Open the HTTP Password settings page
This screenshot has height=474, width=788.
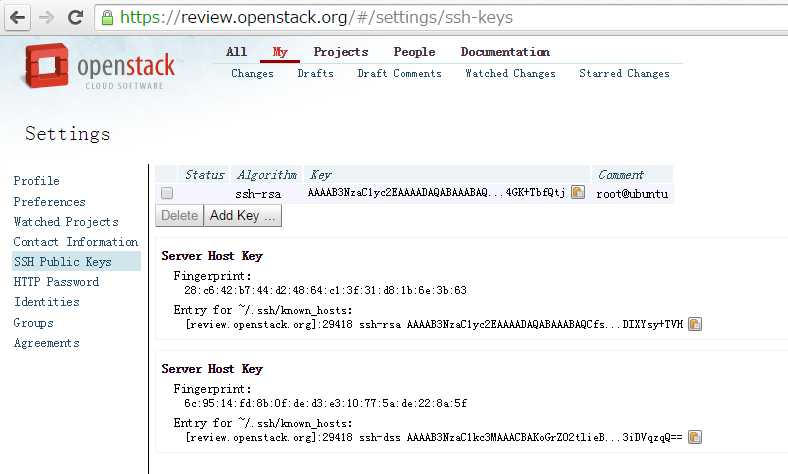(x=56, y=282)
